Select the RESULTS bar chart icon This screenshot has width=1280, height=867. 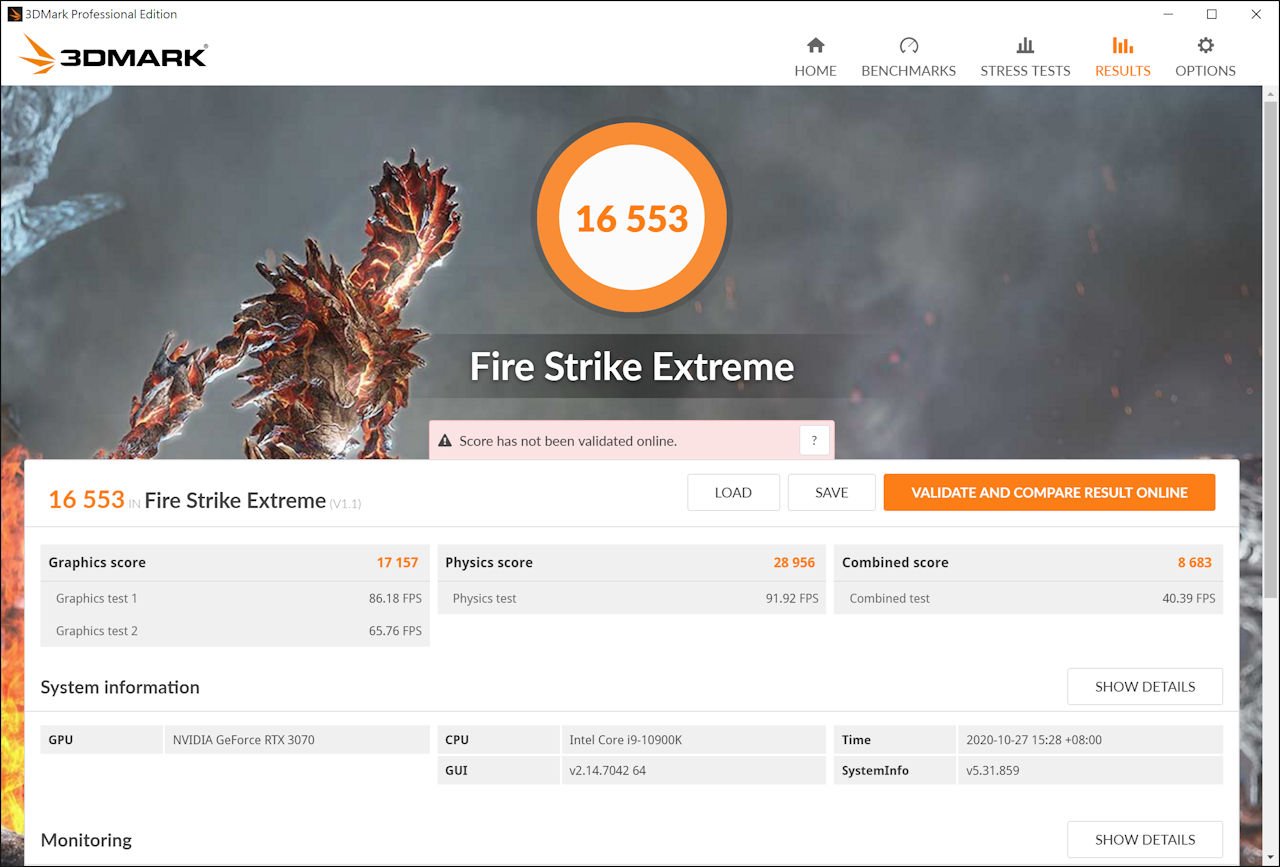(x=1122, y=45)
